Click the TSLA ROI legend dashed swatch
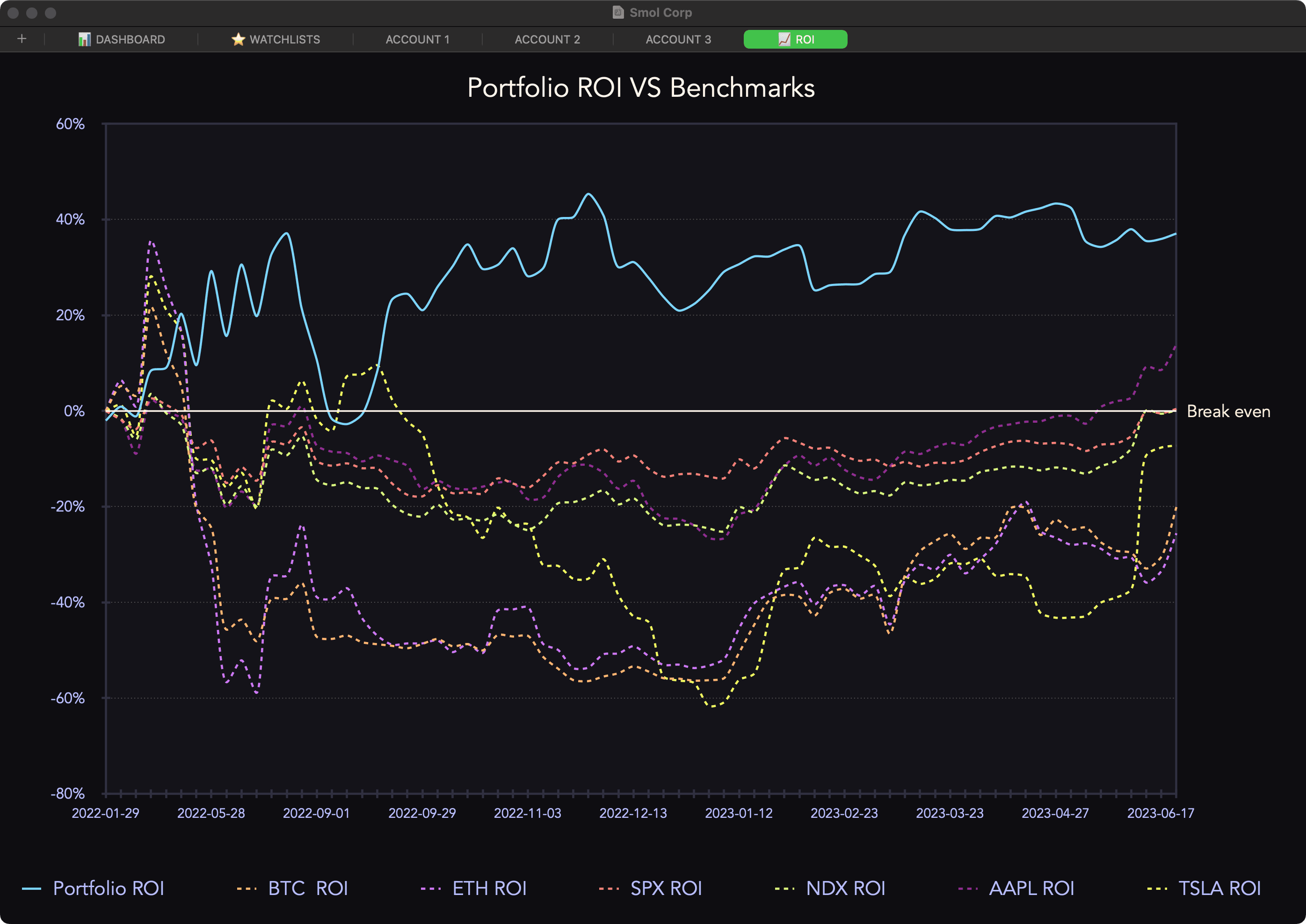1306x924 pixels. (x=1157, y=889)
